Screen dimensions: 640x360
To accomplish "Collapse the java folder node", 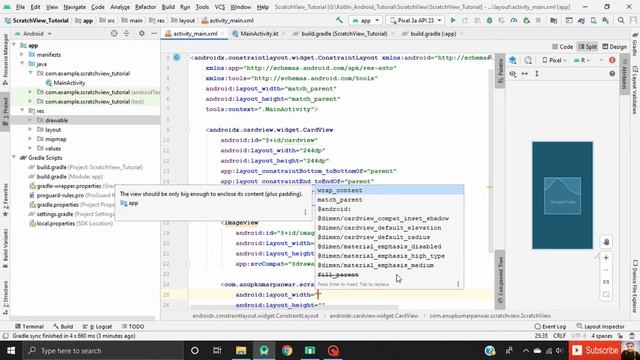I will pyautogui.click(x=22, y=64).
